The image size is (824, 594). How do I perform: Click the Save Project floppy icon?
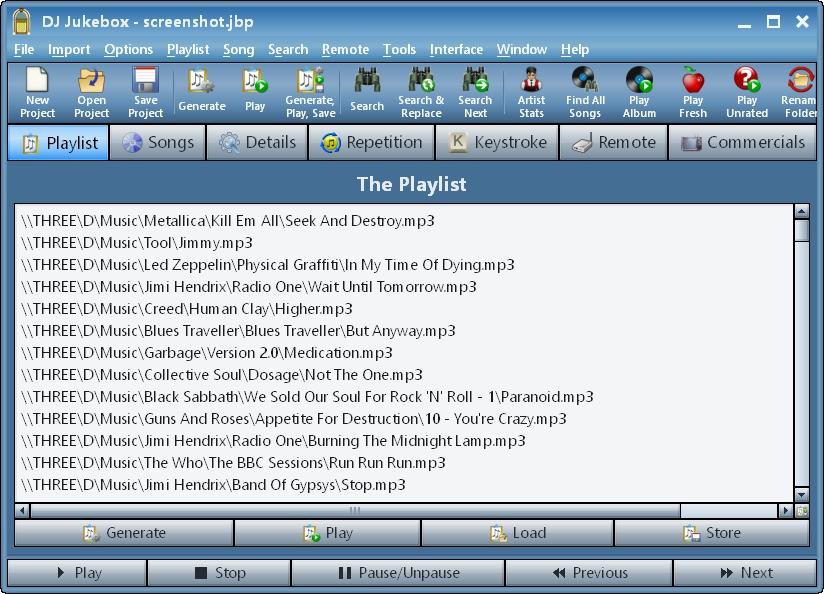pos(146,93)
